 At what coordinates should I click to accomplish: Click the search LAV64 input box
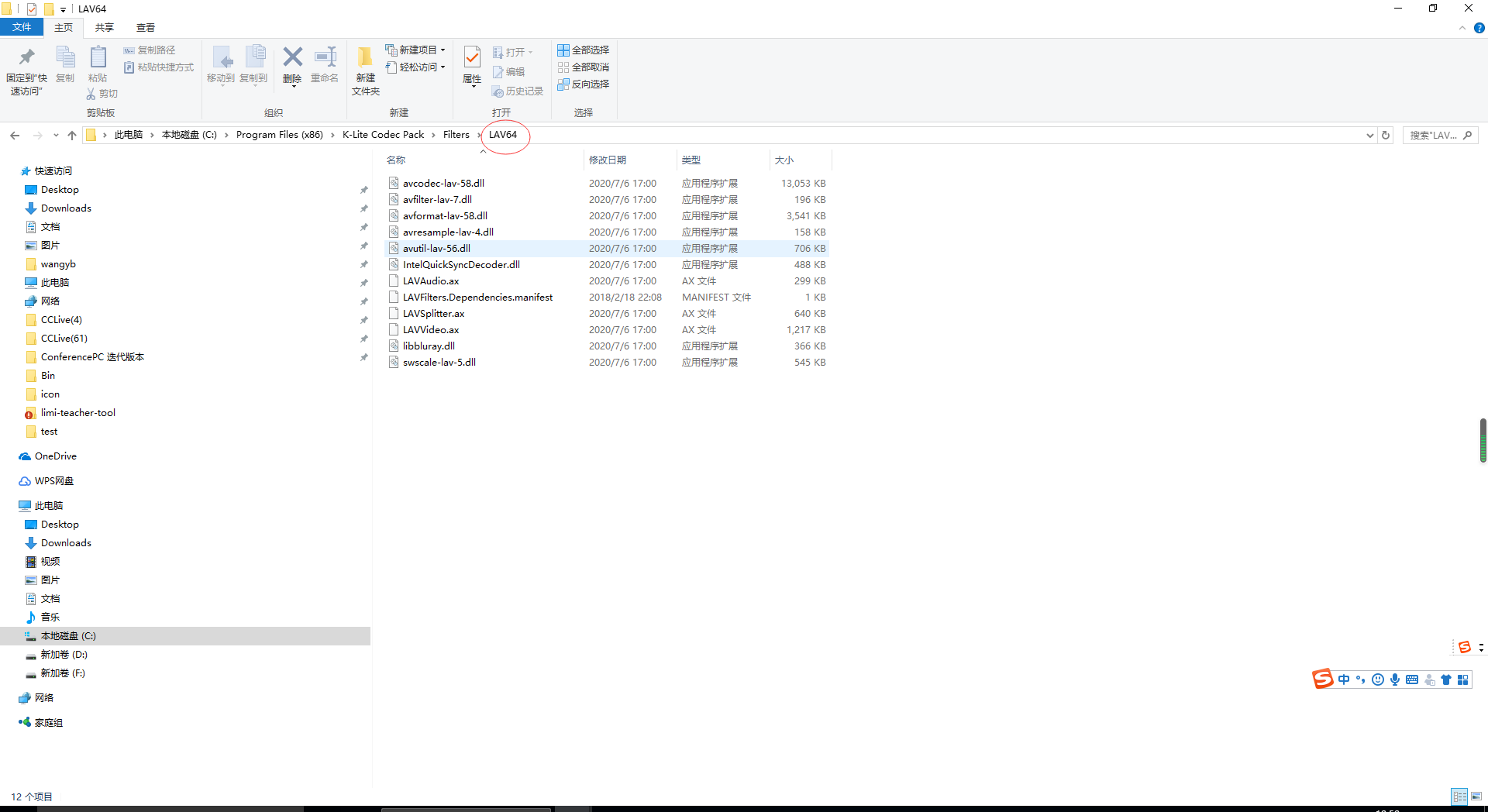tap(1440, 135)
